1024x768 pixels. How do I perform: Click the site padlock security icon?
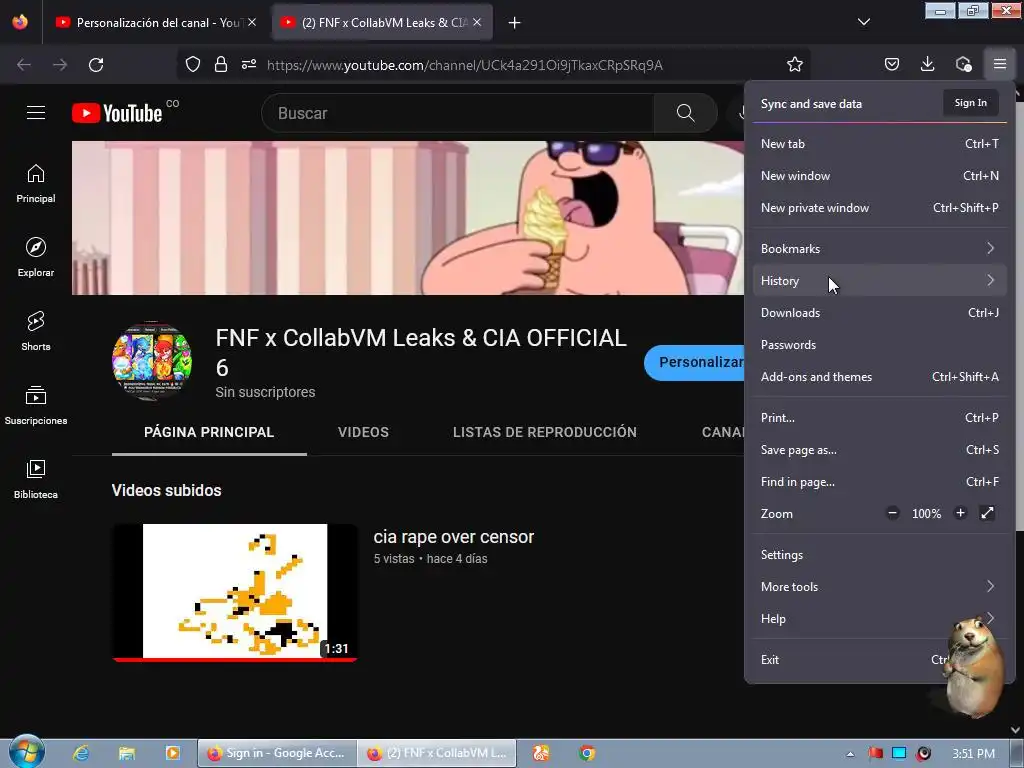click(221, 64)
